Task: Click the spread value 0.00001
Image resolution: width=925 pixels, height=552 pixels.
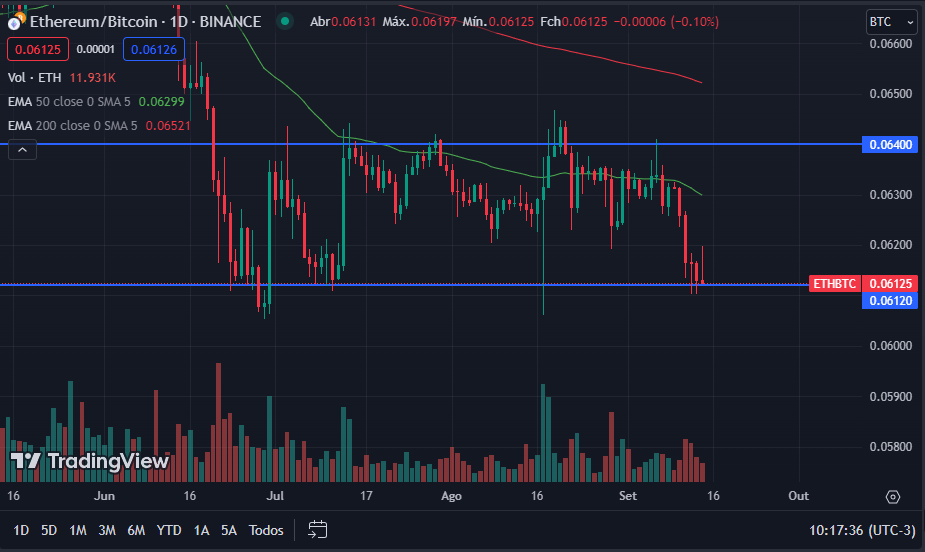Action: [96, 50]
